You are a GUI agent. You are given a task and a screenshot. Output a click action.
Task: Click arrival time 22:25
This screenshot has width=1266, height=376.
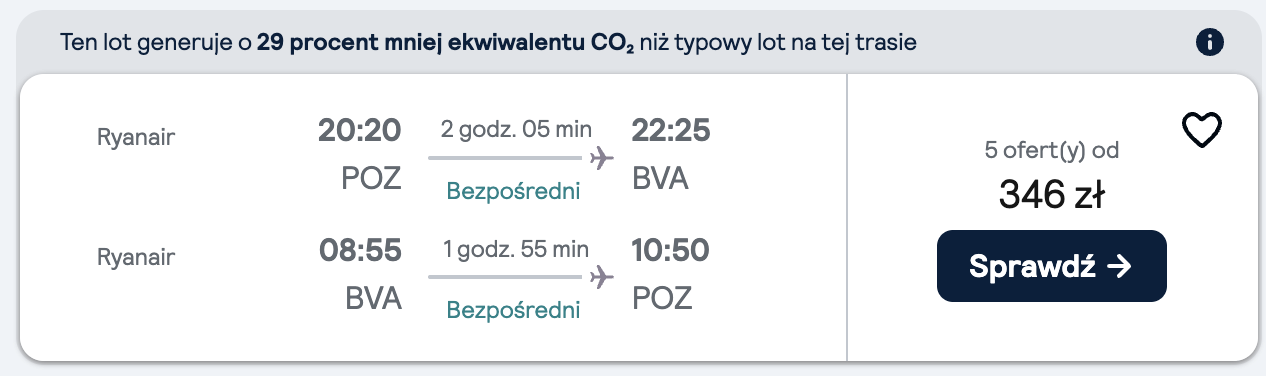tap(672, 130)
